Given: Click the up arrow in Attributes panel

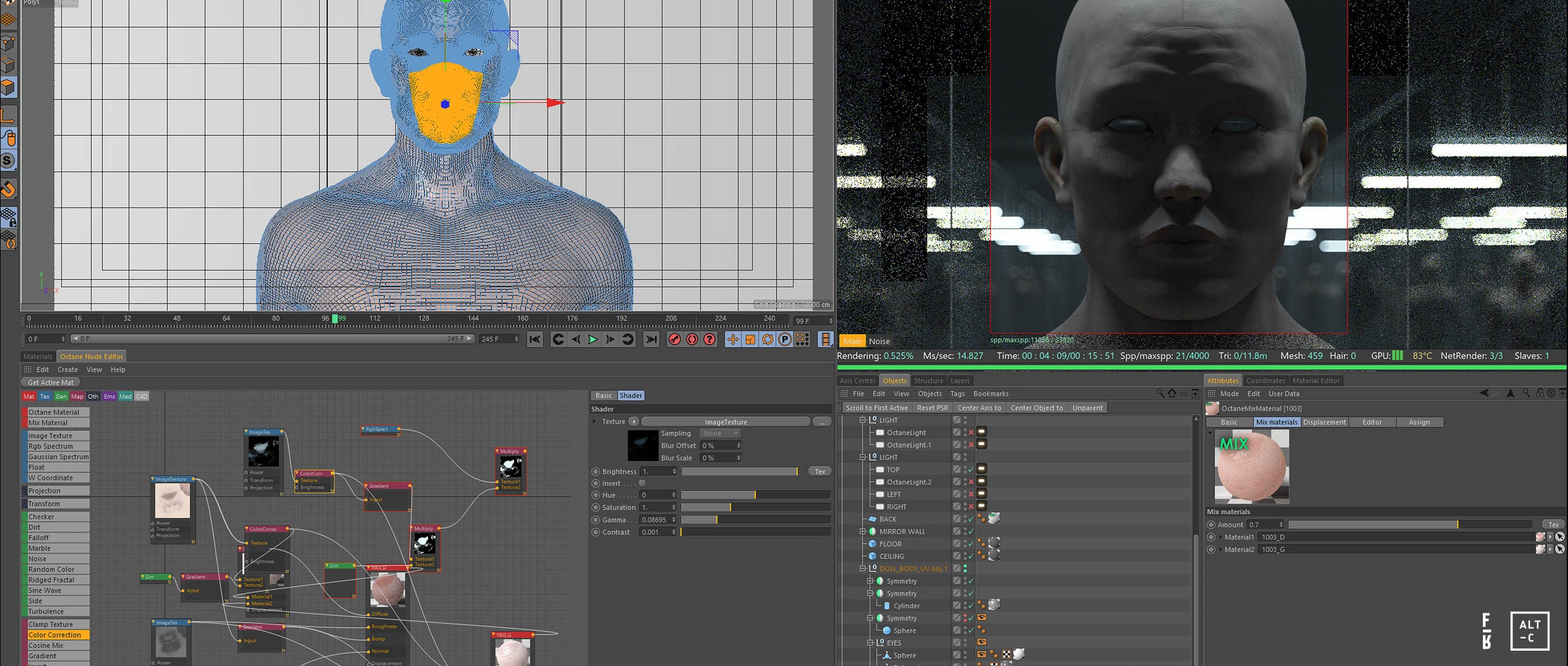Looking at the screenshot, I should (x=1510, y=394).
